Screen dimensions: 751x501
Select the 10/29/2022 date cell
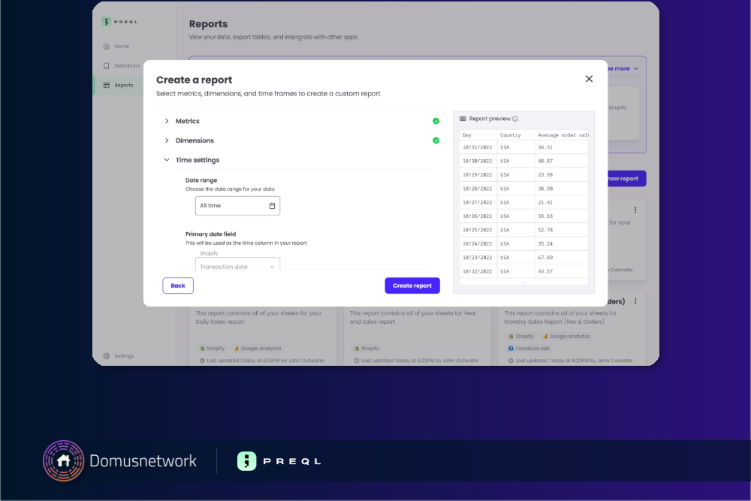(477, 175)
